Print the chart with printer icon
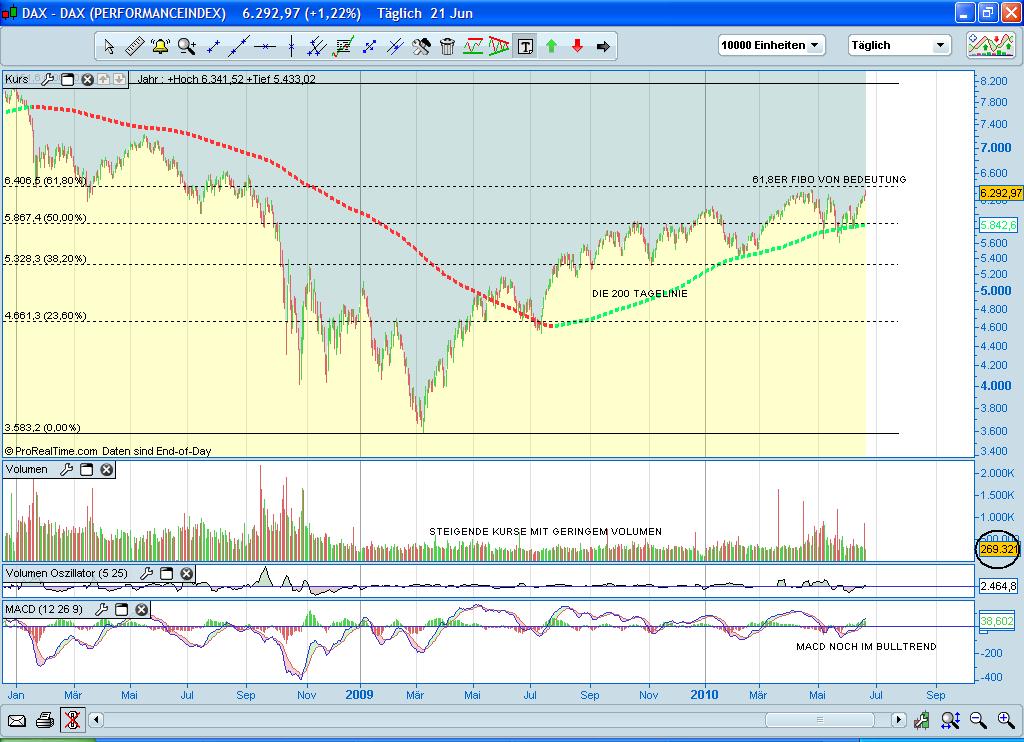The width and height of the screenshot is (1024, 742). (44, 720)
